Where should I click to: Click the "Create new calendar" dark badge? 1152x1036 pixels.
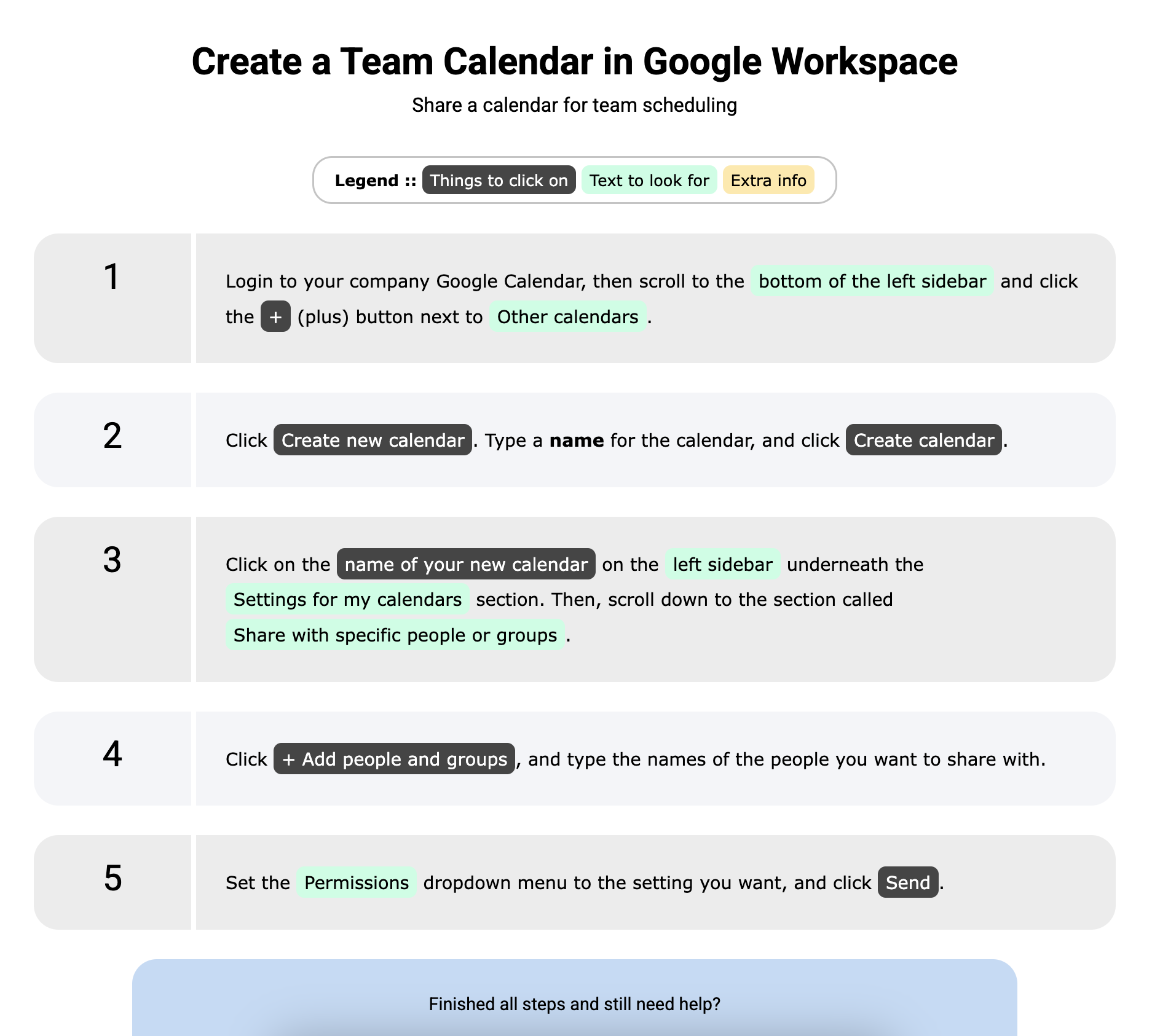coord(373,441)
